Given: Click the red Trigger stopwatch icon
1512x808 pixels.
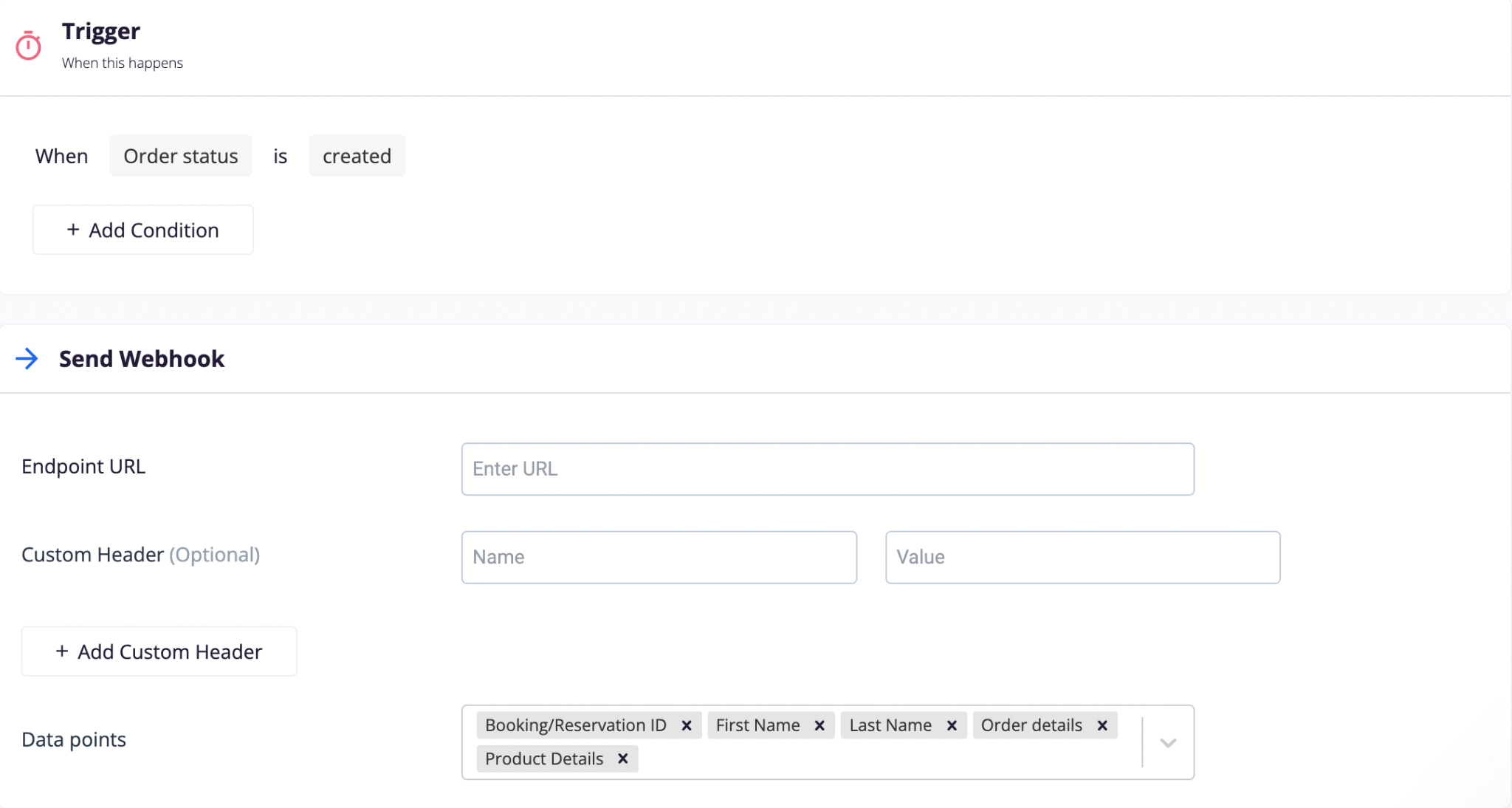Looking at the screenshot, I should click(28, 46).
